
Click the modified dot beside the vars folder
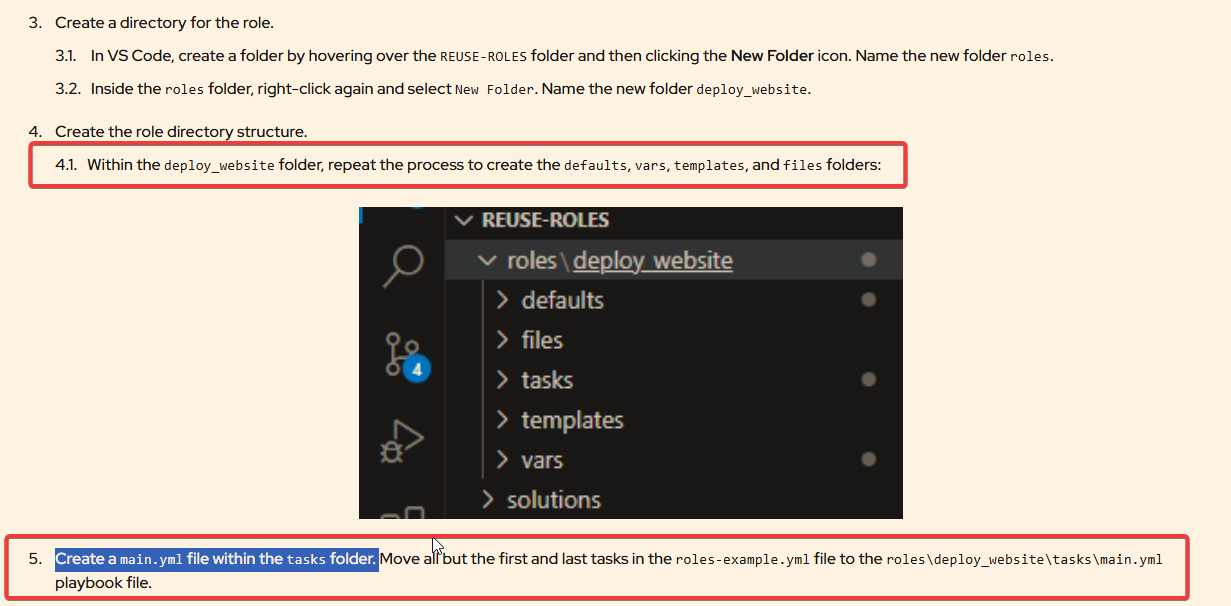click(x=868, y=460)
